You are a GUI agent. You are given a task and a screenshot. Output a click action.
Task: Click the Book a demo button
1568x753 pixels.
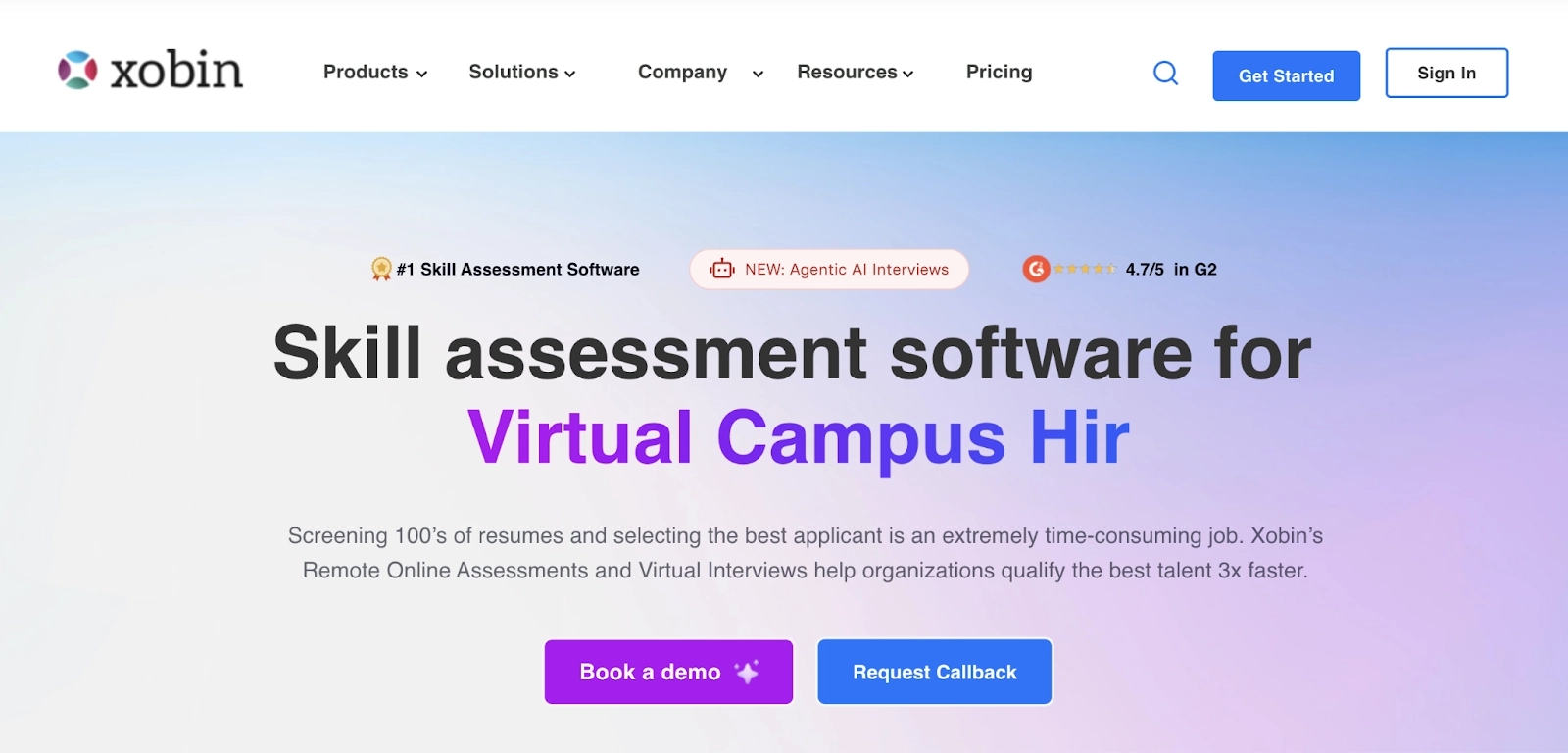click(668, 672)
